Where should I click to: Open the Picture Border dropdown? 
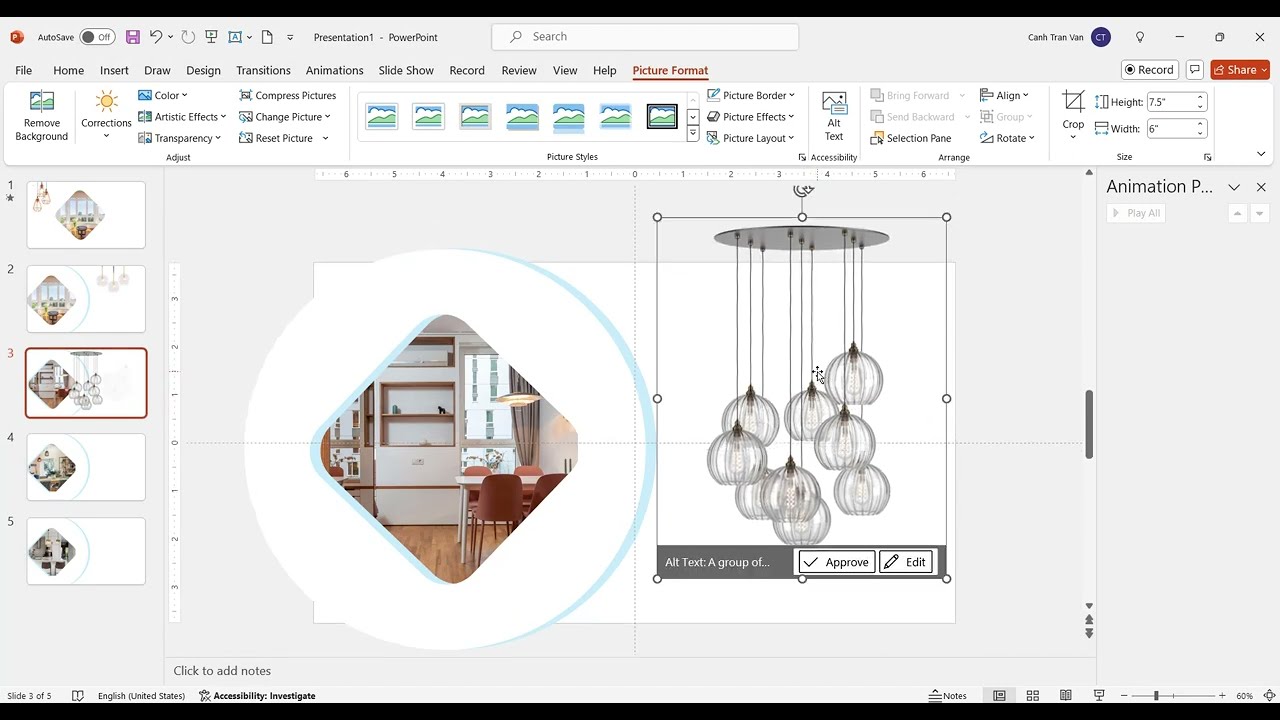pyautogui.click(x=750, y=95)
